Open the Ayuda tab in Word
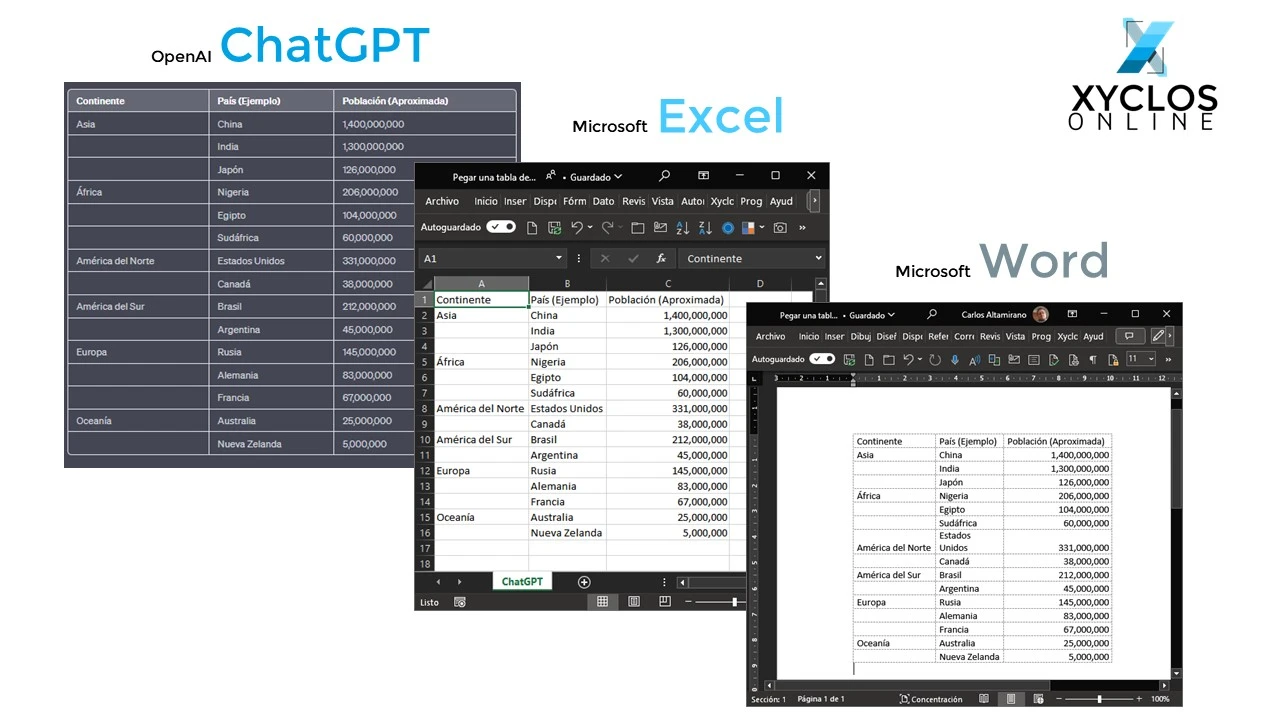This screenshot has width=1280, height=720. point(1093,337)
